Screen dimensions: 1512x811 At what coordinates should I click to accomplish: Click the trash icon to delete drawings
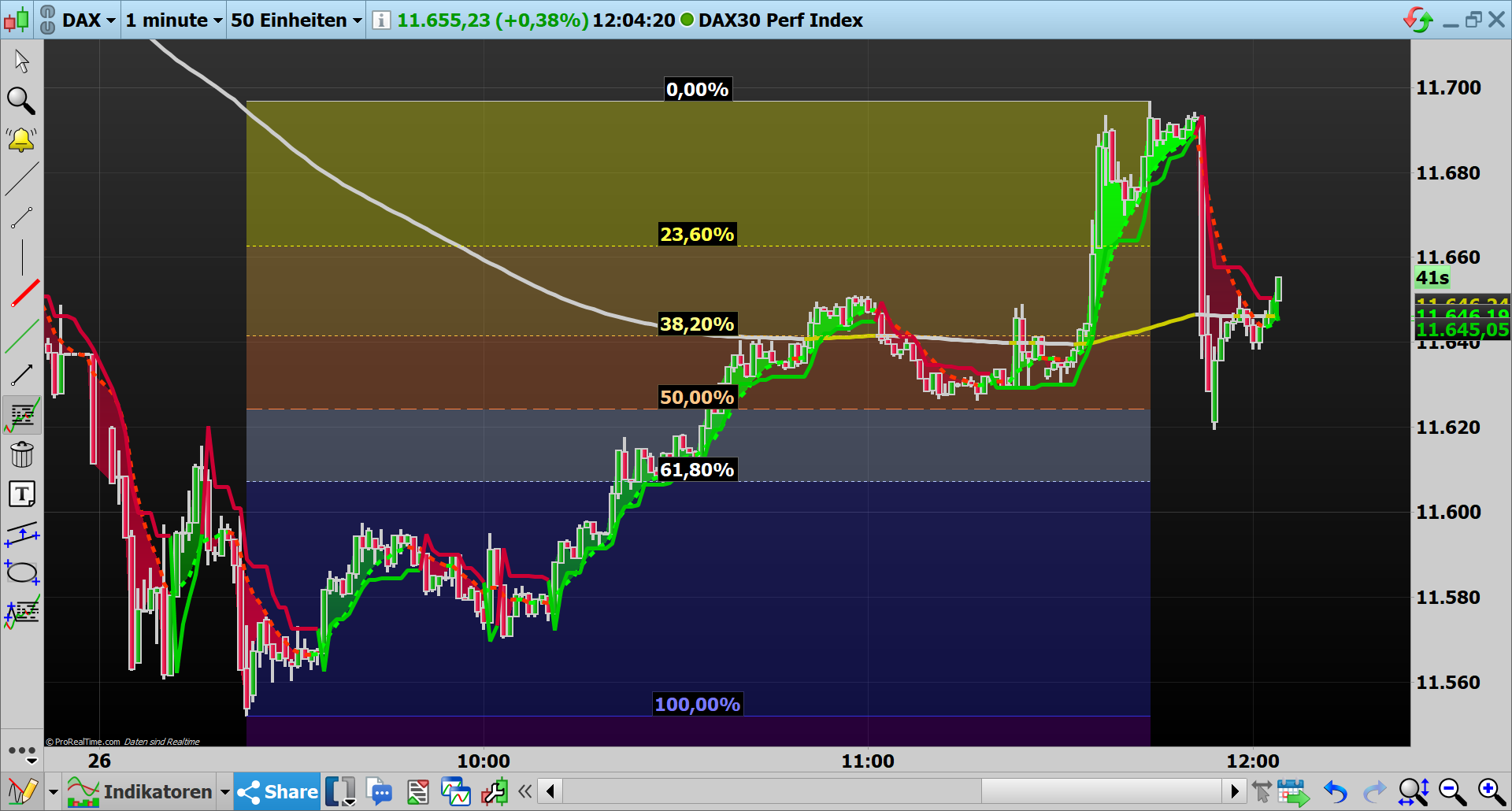click(x=22, y=454)
